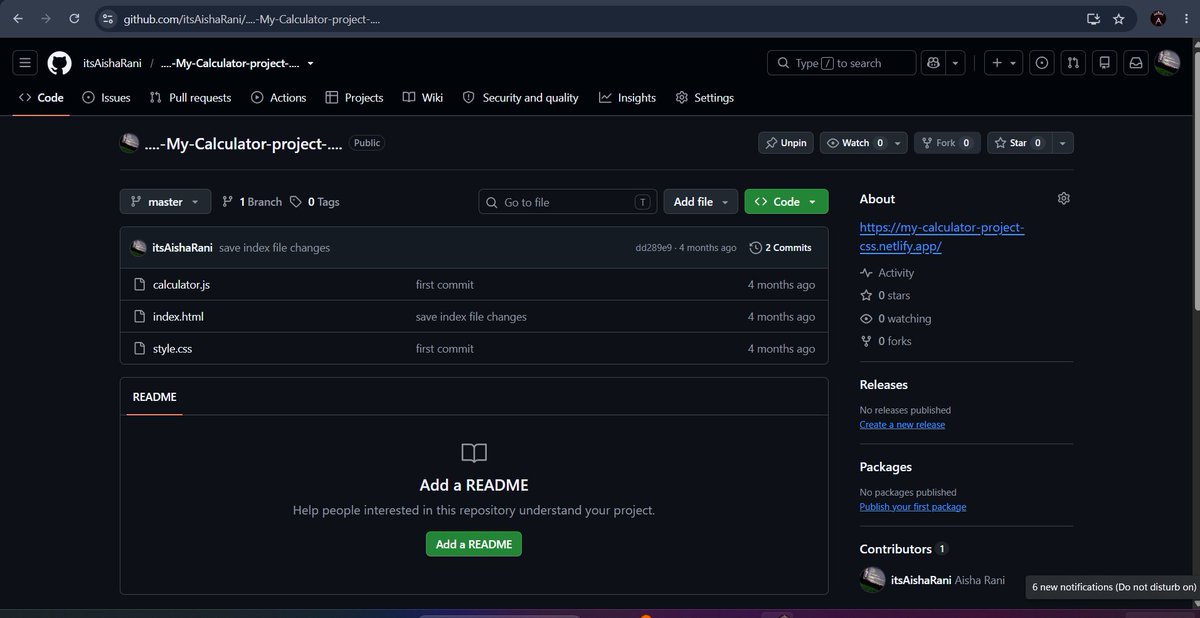Image resolution: width=1200 pixels, height=618 pixels.
Task: Open the green Code dropdown button
Action: (x=787, y=202)
